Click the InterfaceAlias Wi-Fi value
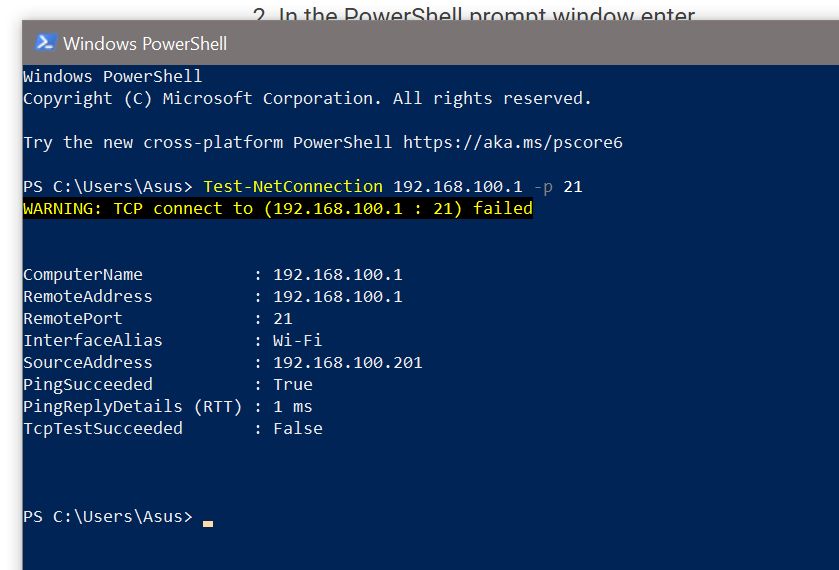Screen dimensions: 839x570 click(298, 340)
